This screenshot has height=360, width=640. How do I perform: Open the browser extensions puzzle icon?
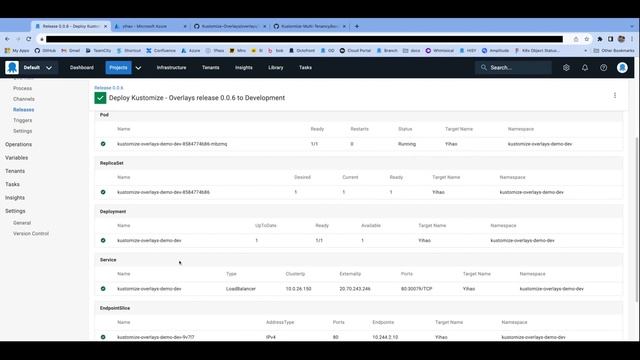coord(600,39)
